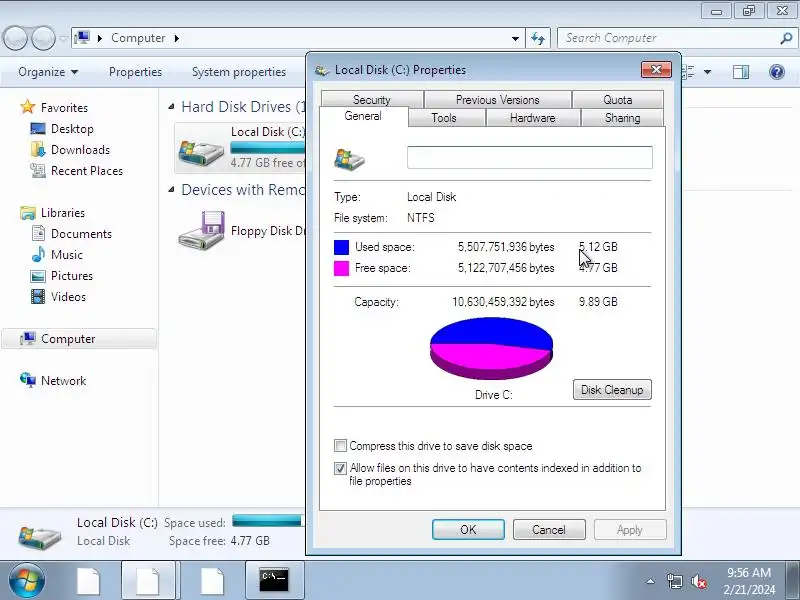Uncheck Allow files to be indexed checkbox
The image size is (800, 600).
[340, 468]
